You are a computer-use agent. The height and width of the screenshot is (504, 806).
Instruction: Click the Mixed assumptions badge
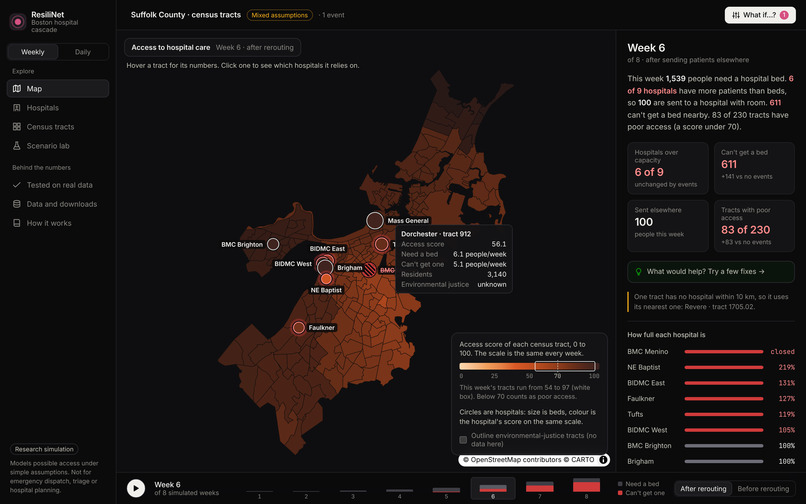click(280, 15)
